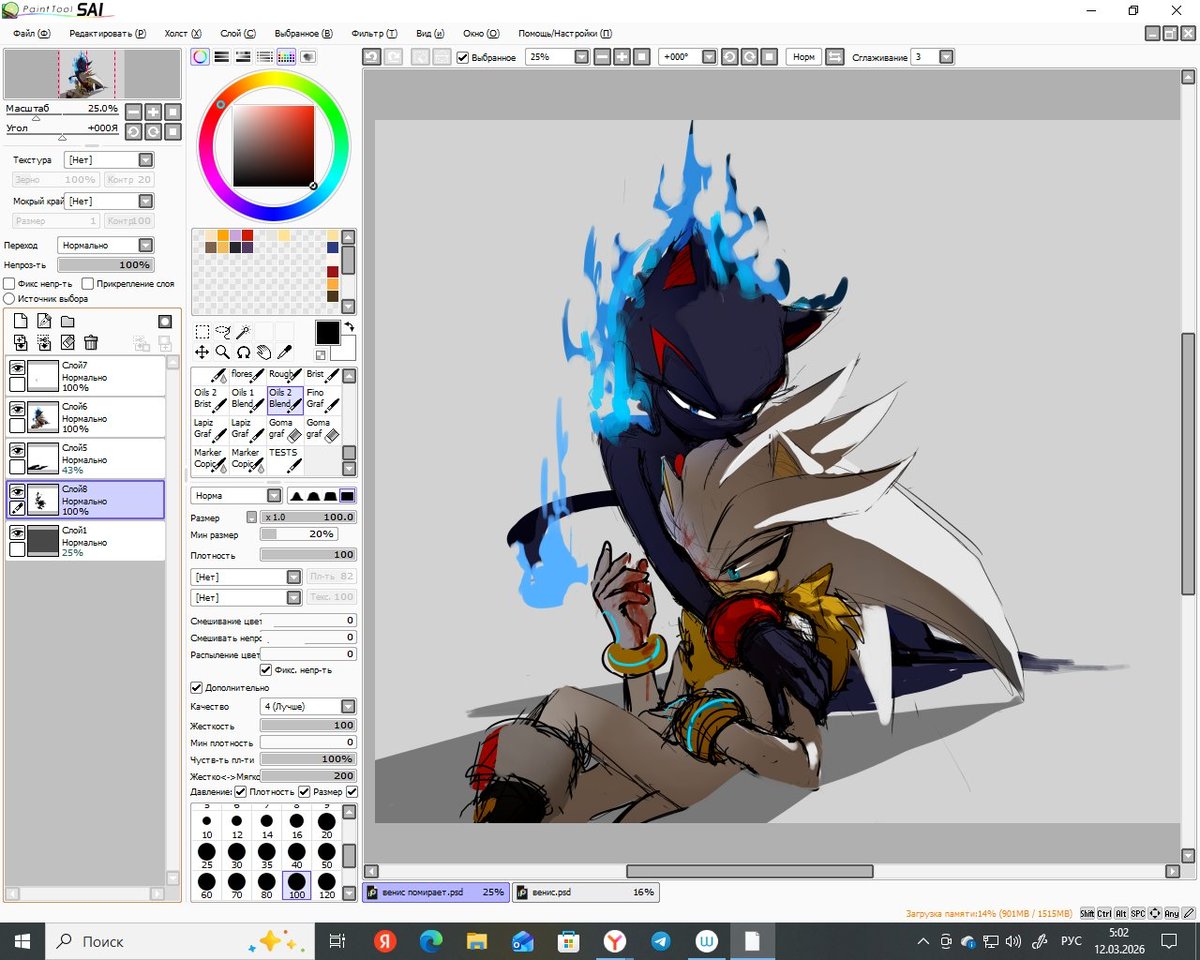Select the flat square brush edge shape

coord(347,496)
